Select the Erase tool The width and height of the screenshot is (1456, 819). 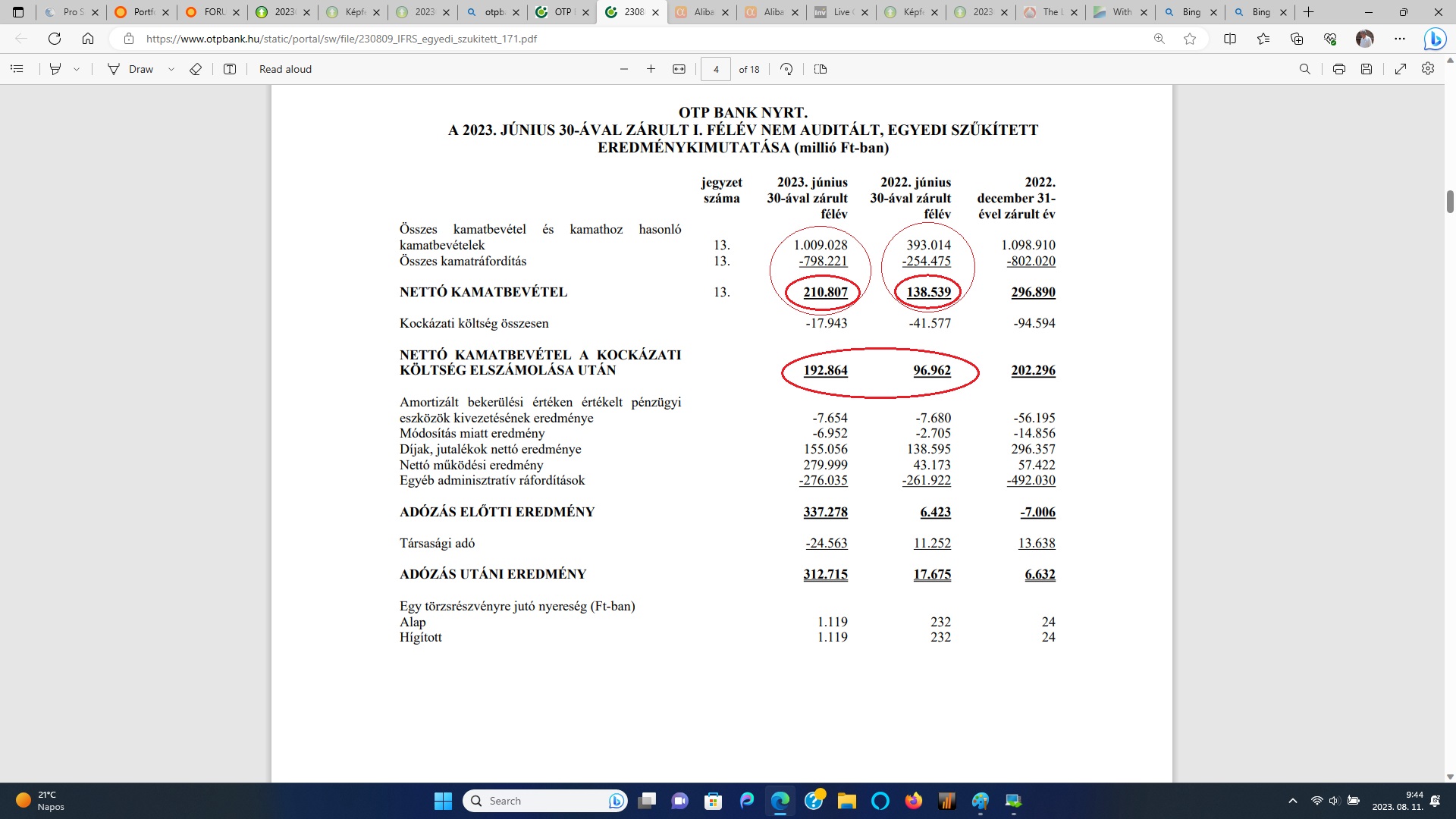(196, 69)
